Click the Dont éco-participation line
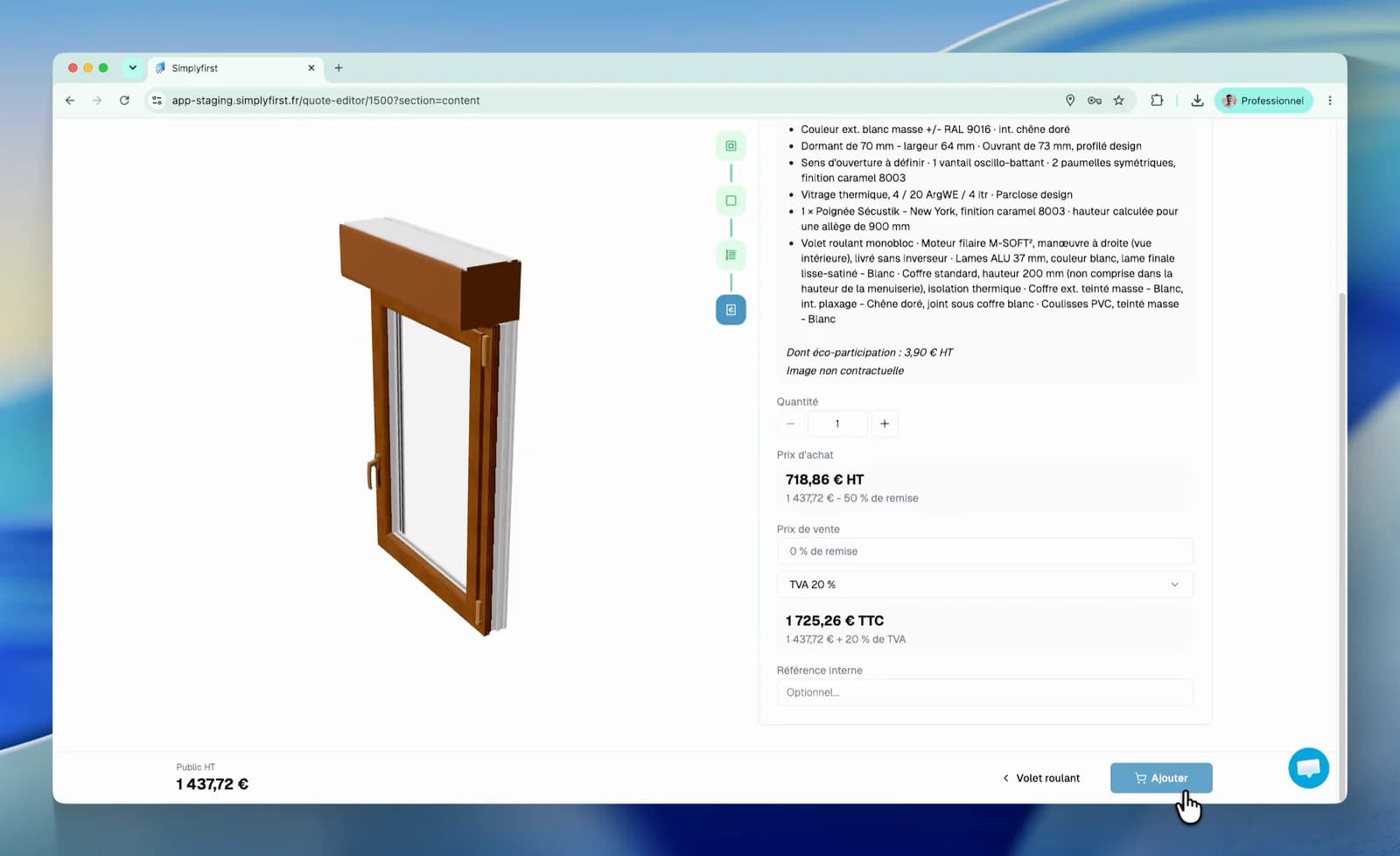 coord(870,353)
